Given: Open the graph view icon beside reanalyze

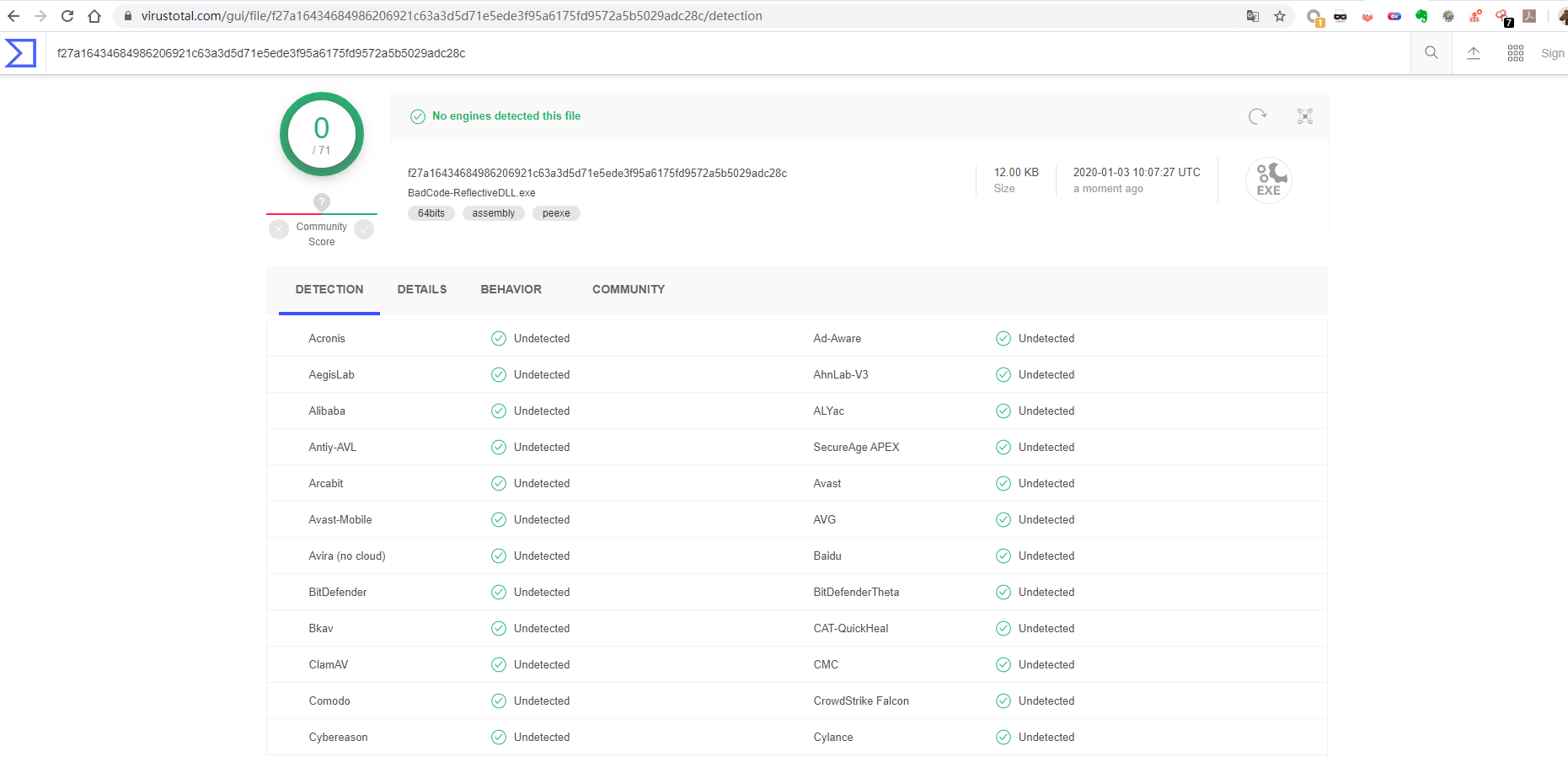Looking at the screenshot, I should click(1305, 116).
